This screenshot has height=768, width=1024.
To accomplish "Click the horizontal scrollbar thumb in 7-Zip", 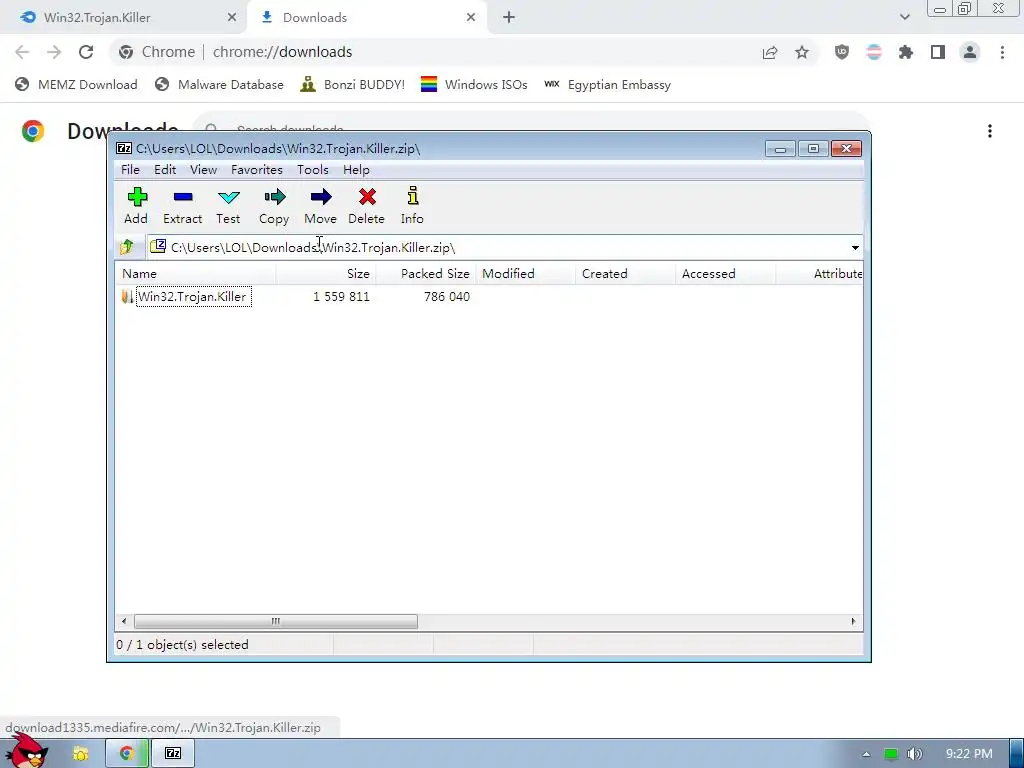I will point(276,621).
